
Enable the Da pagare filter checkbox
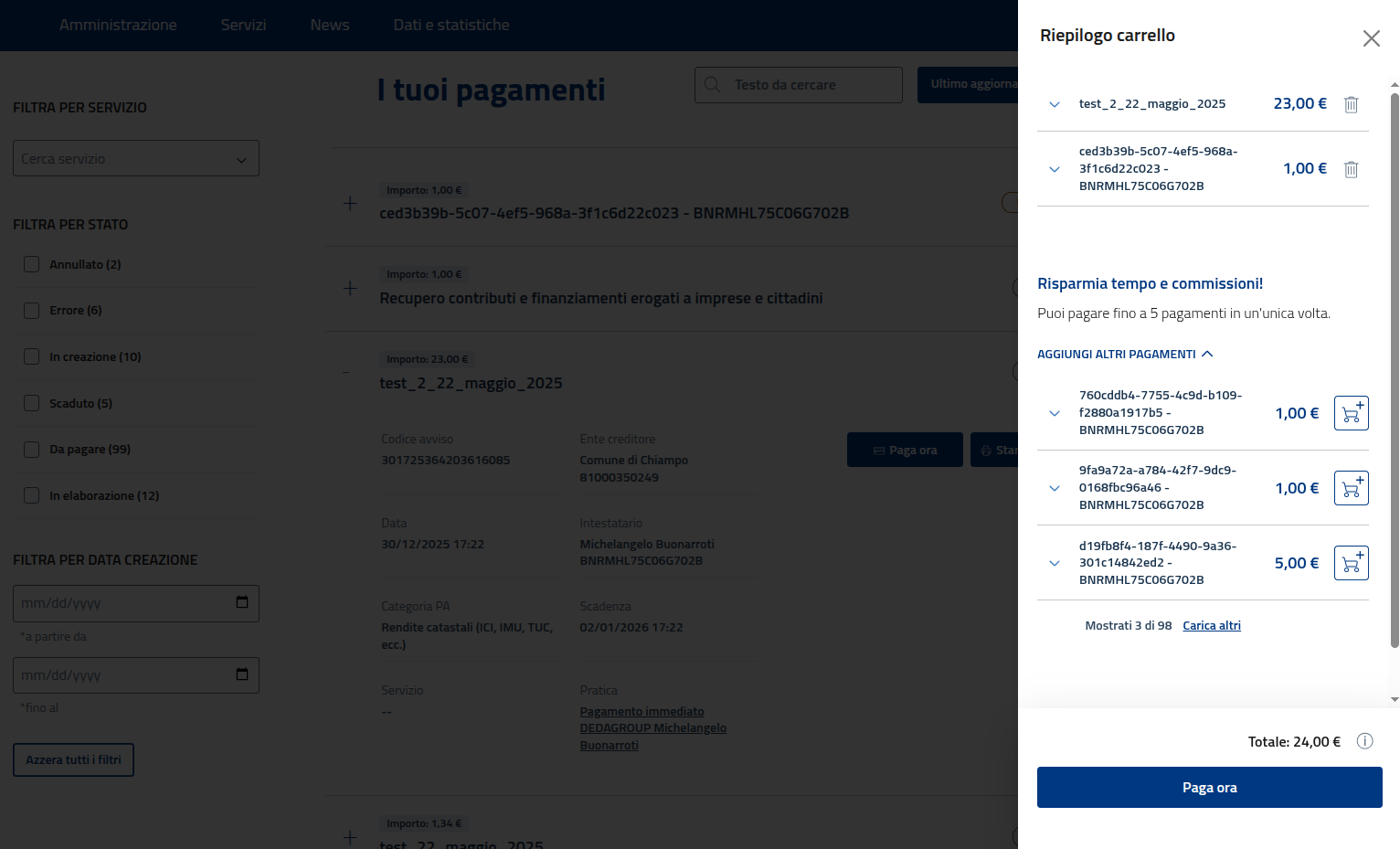click(32, 450)
